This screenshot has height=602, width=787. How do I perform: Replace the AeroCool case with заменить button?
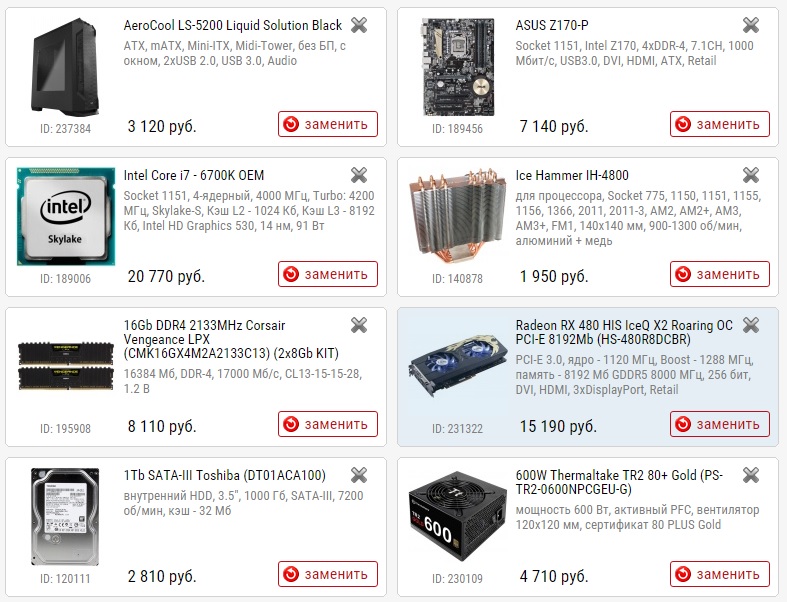click(328, 124)
